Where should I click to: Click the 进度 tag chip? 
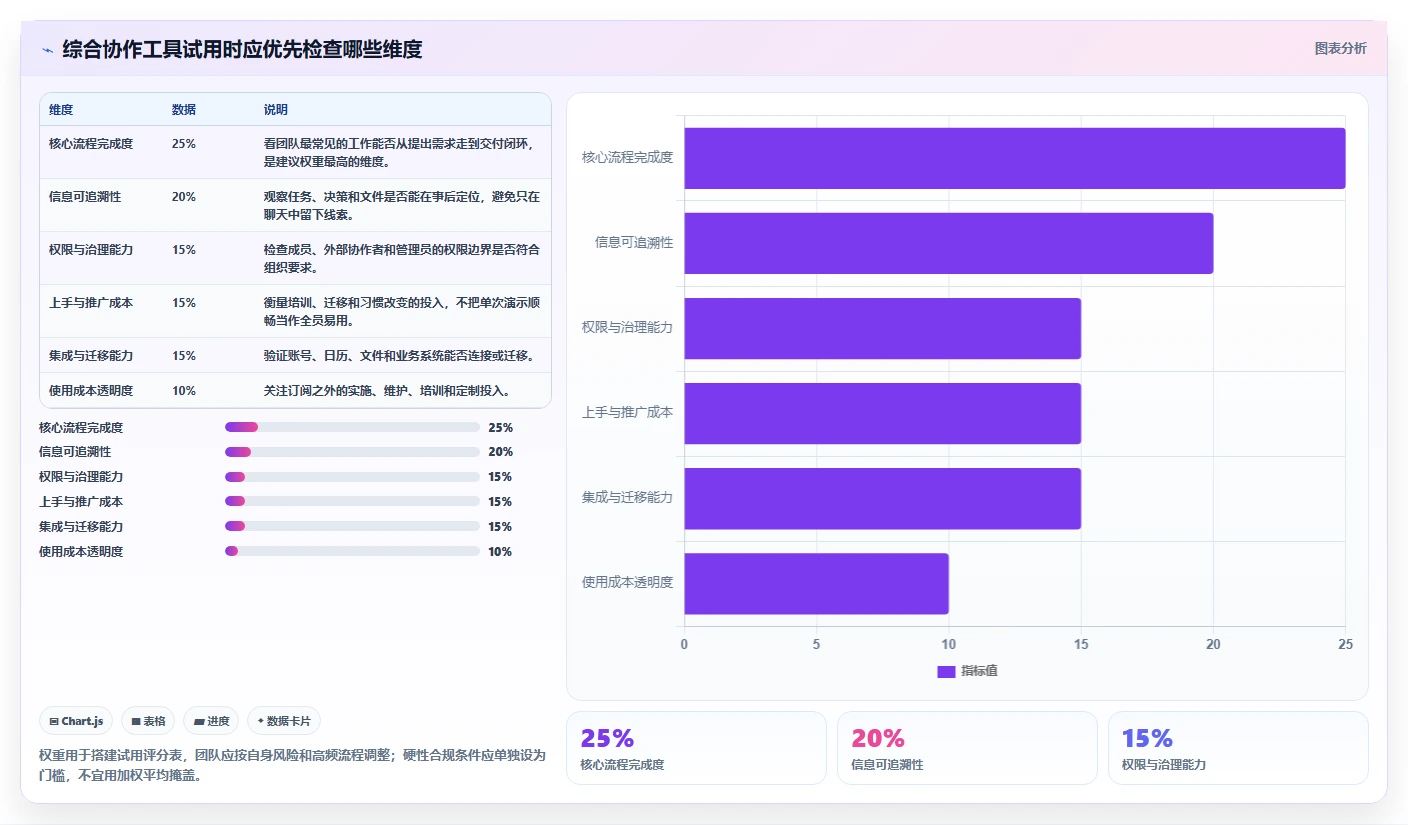coord(211,721)
